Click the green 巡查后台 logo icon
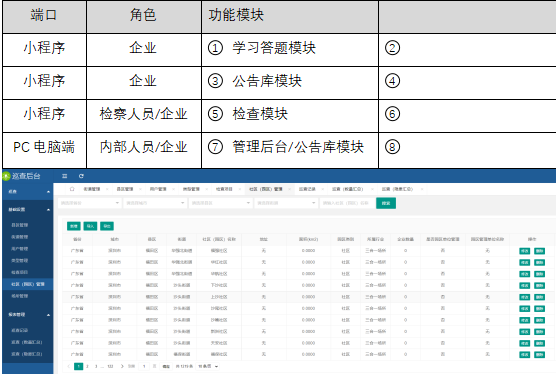The height and width of the screenshot is (374, 556). coord(6,176)
